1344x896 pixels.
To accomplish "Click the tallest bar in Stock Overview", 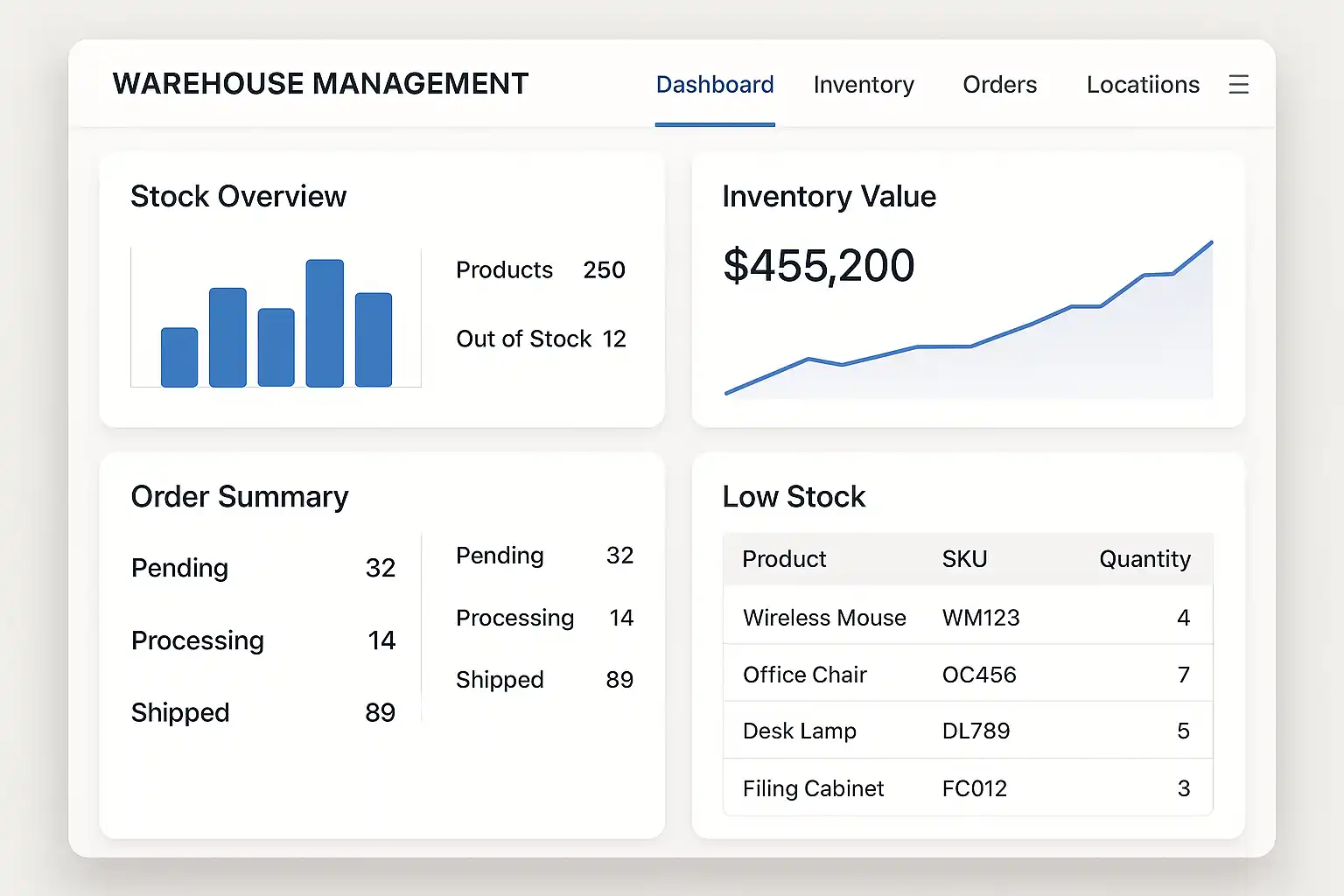I will click(325, 323).
